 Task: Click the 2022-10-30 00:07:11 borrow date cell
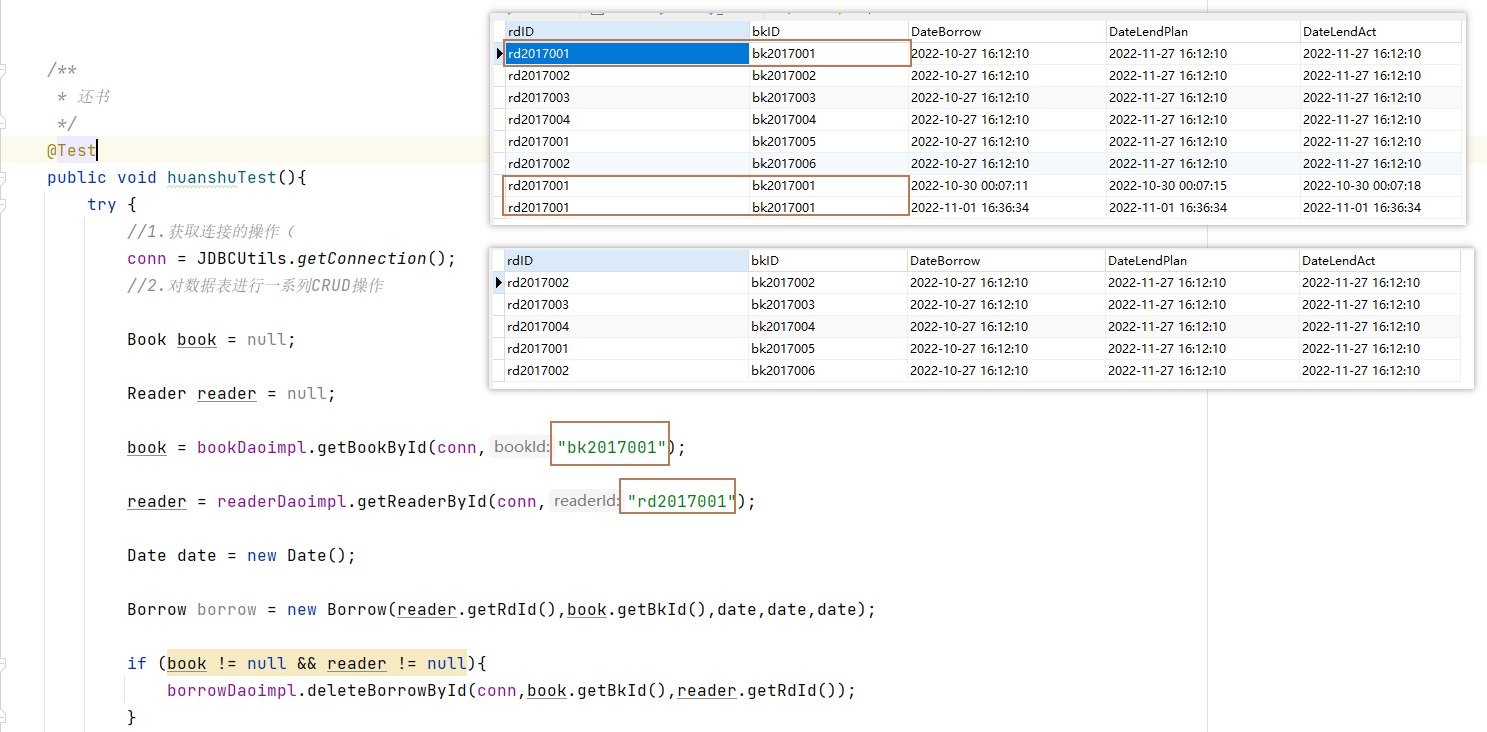pos(1007,185)
